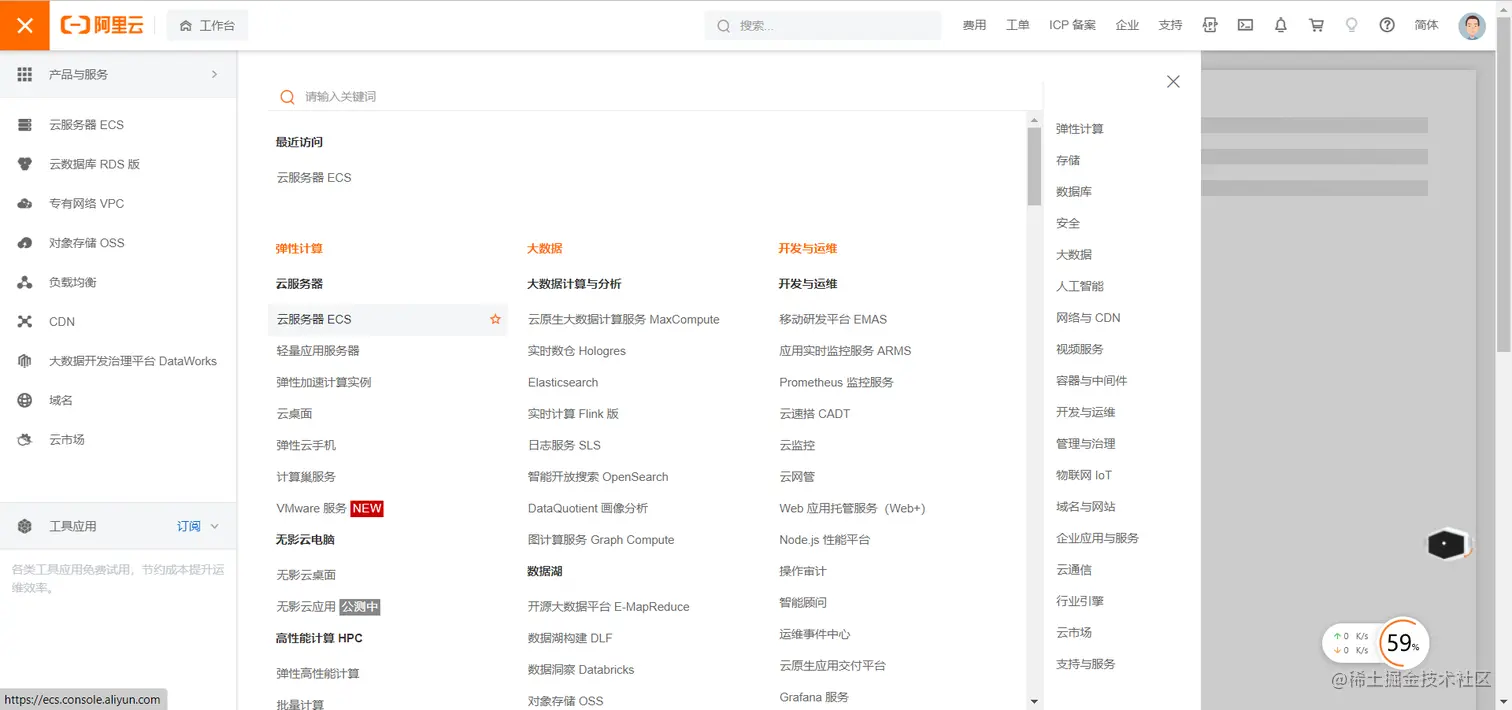Open the shopping cart icon
The width and height of the screenshot is (1512, 710).
point(1316,25)
